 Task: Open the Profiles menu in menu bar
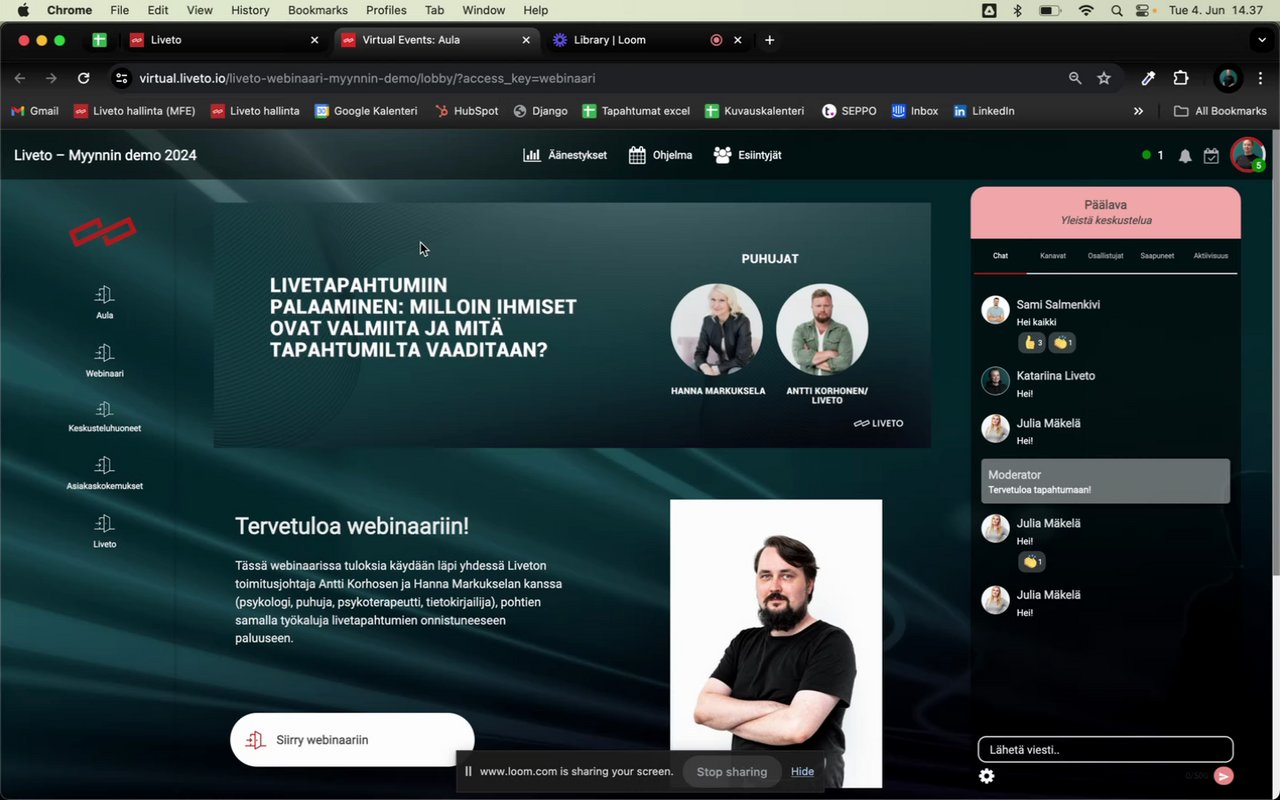point(386,10)
